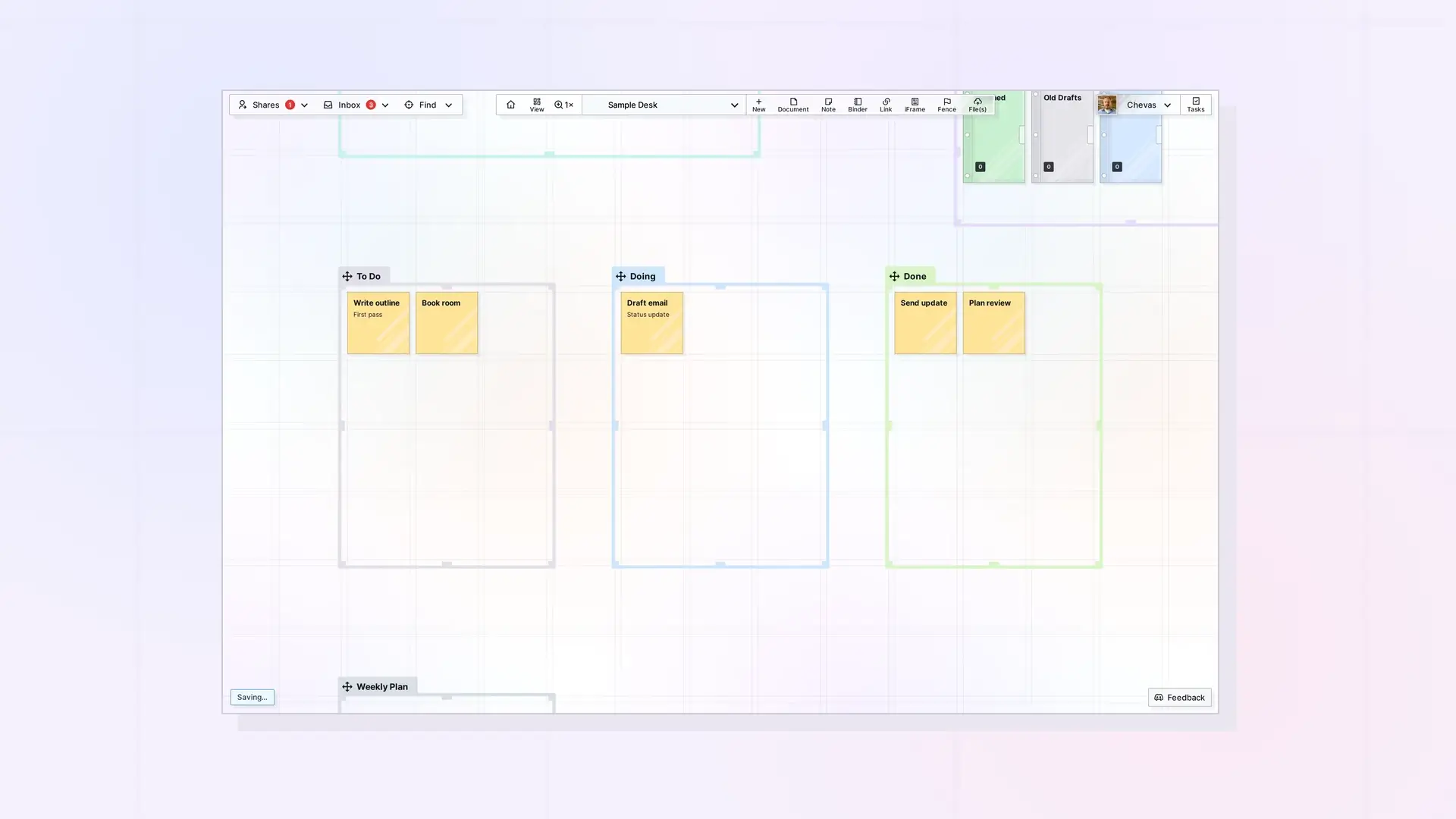Select the Book room sticky note
The image size is (1456, 819).
[447, 323]
